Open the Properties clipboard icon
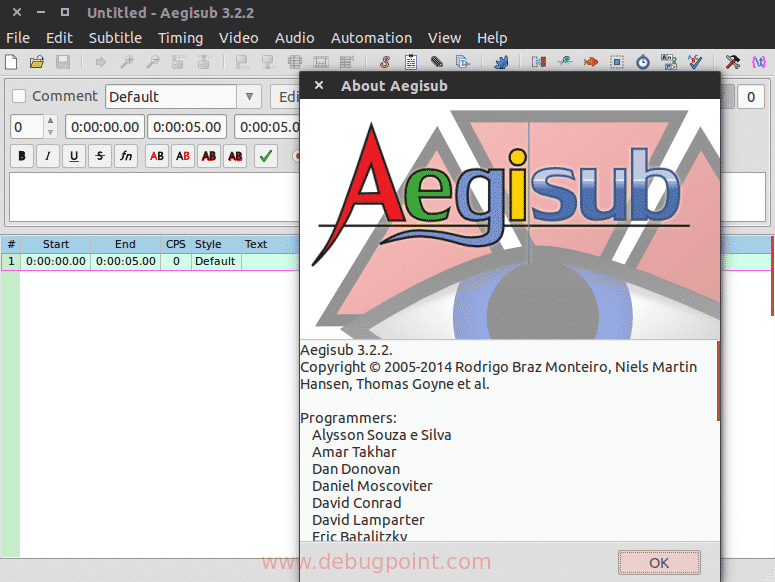This screenshot has height=582, width=775. pos(411,62)
